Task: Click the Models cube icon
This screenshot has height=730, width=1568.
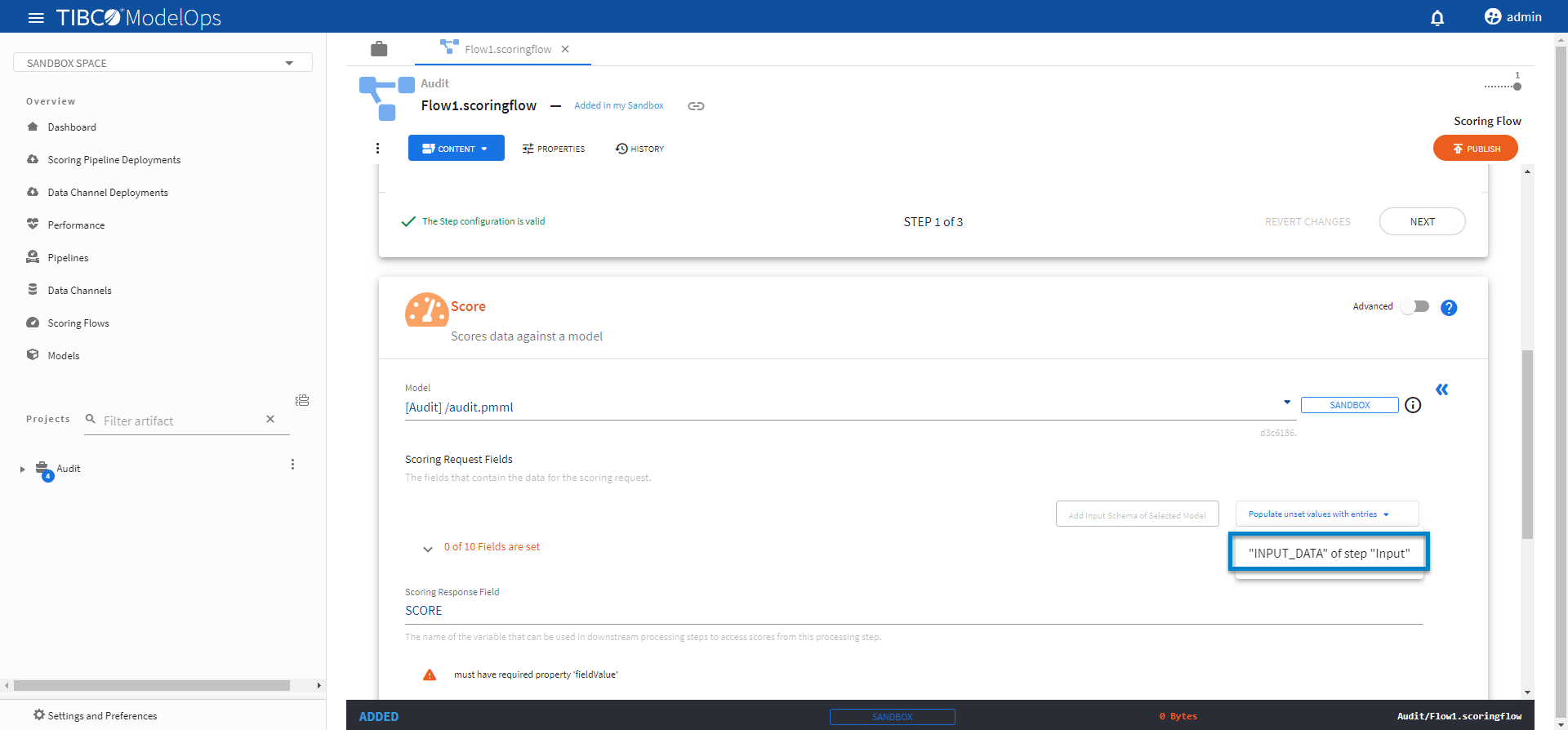Action: (33, 354)
